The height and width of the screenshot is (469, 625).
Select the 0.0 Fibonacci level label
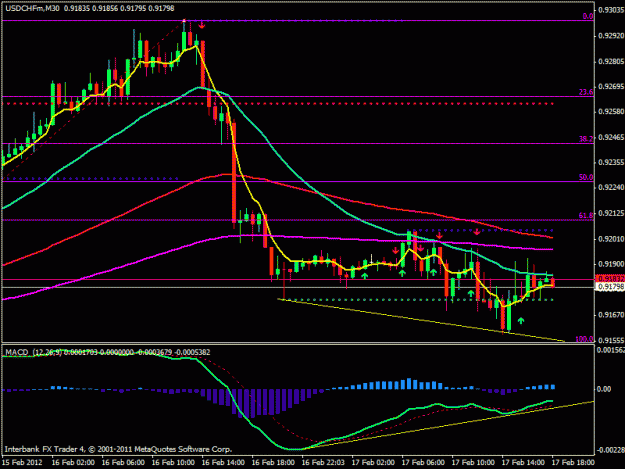pyautogui.click(x=588, y=16)
